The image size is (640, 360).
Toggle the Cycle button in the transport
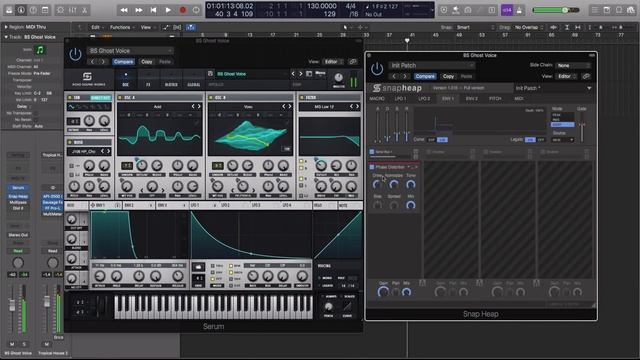[x=196, y=10]
